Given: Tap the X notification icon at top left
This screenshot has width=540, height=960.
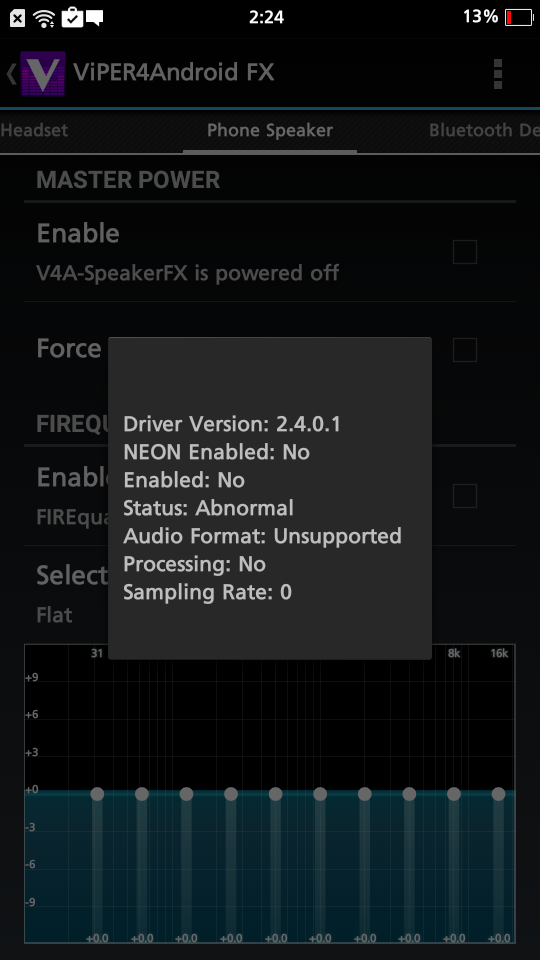Looking at the screenshot, I should click(18, 18).
